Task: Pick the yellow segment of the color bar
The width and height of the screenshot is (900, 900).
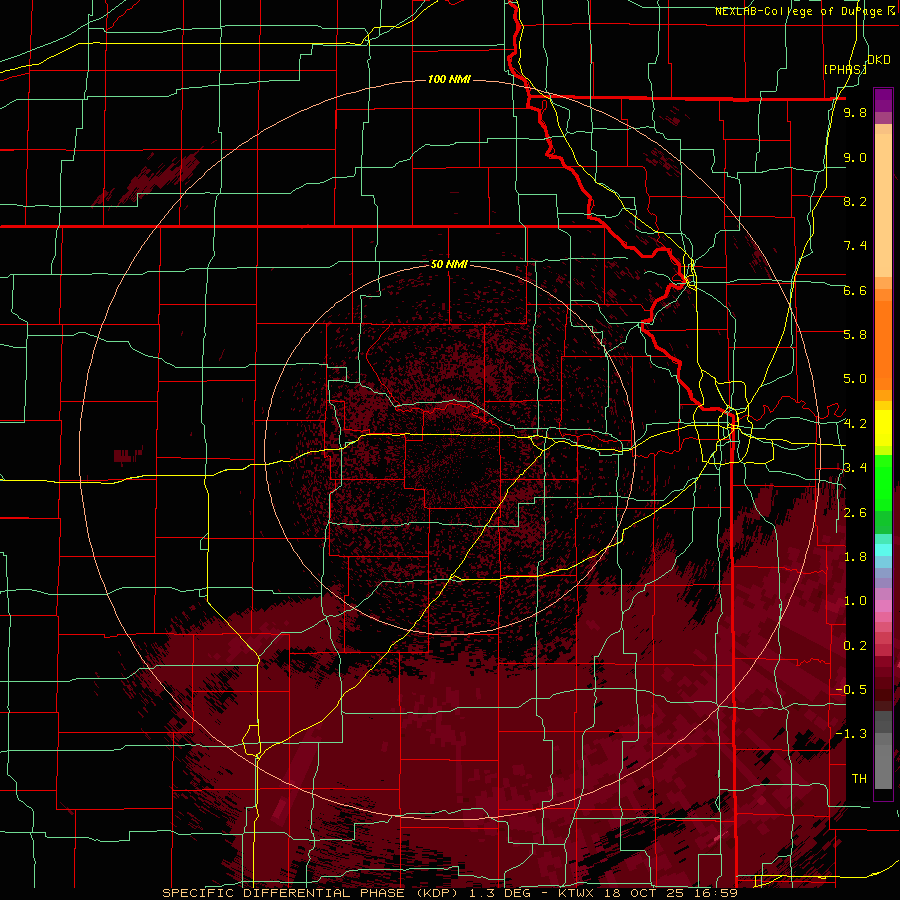Action: pos(883,428)
